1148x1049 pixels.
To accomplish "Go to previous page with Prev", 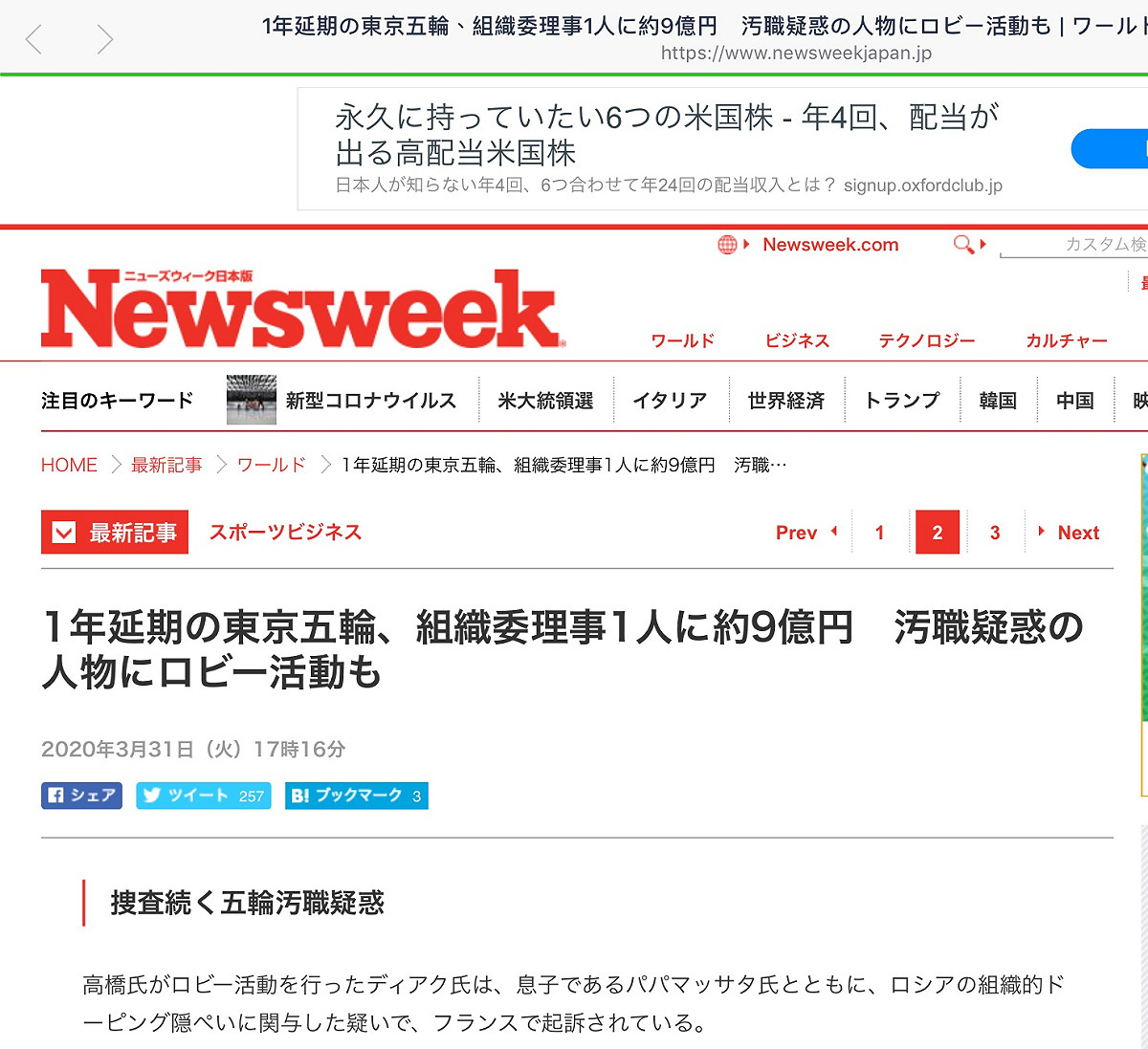I will point(806,533).
